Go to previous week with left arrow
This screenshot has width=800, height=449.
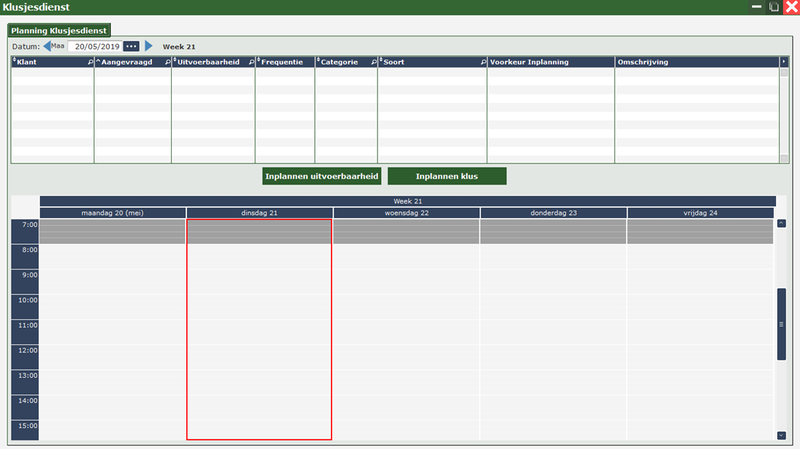(x=47, y=46)
